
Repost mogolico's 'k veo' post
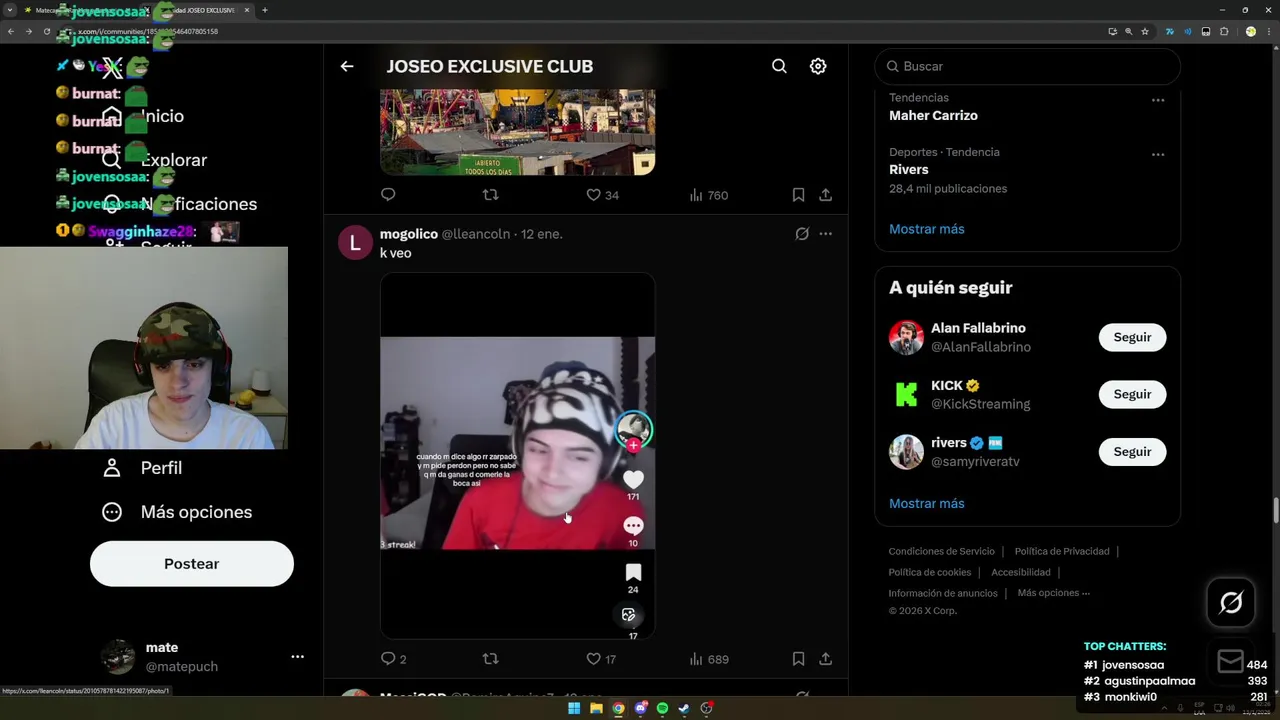(x=490, y=659)
